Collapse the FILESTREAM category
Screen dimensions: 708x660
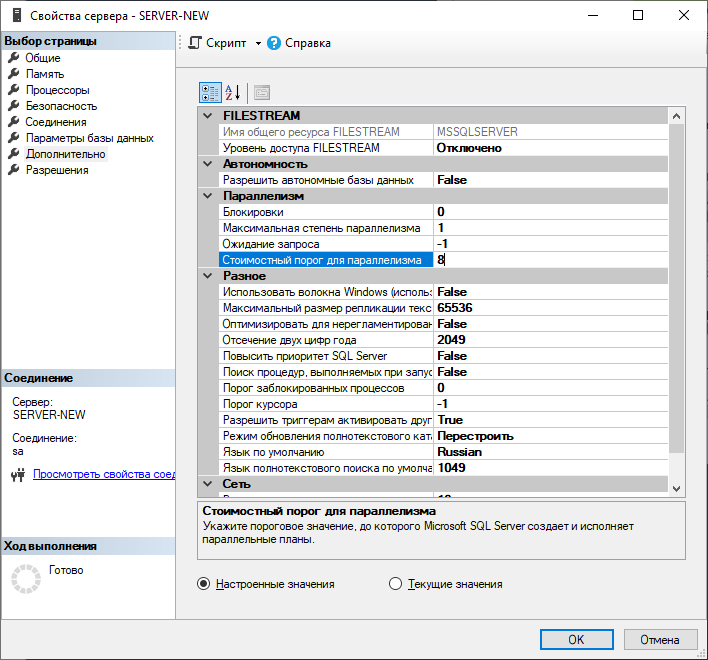pyautogui.click(x=208, y=116)
